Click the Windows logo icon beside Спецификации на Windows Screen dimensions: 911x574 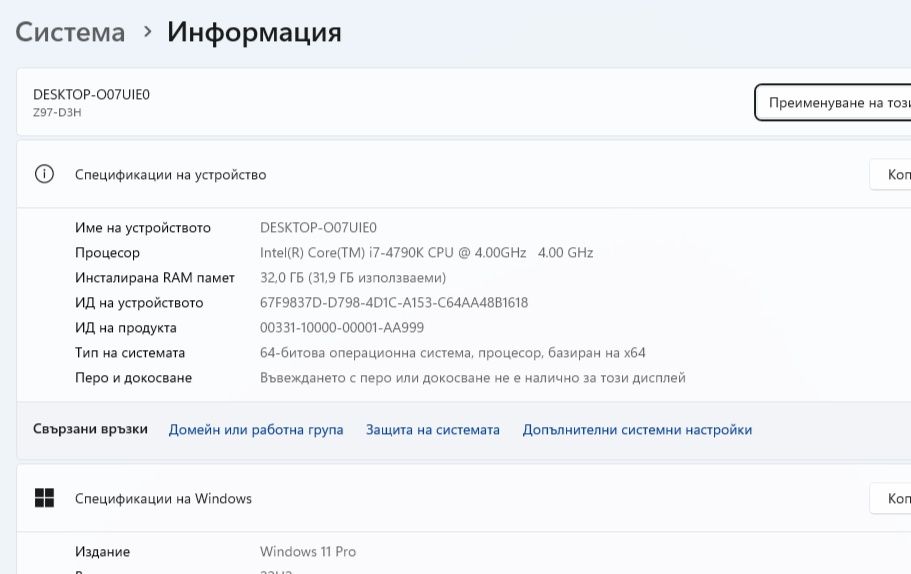(x=44, y=498)
